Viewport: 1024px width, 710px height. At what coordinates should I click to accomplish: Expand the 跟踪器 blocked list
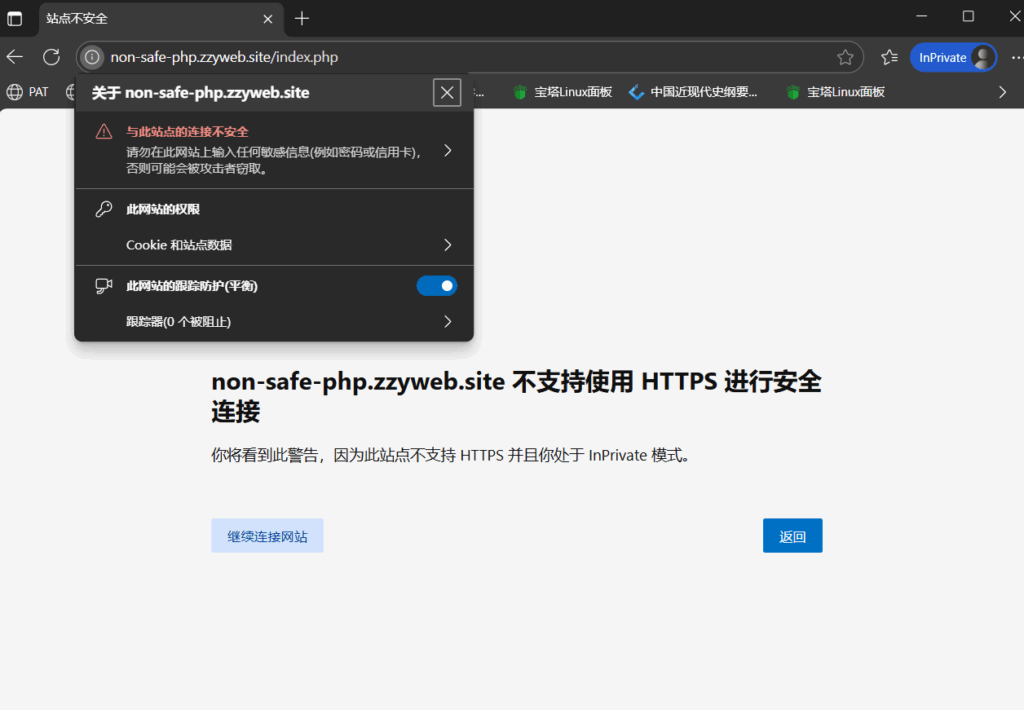click(x=447, y=322)
